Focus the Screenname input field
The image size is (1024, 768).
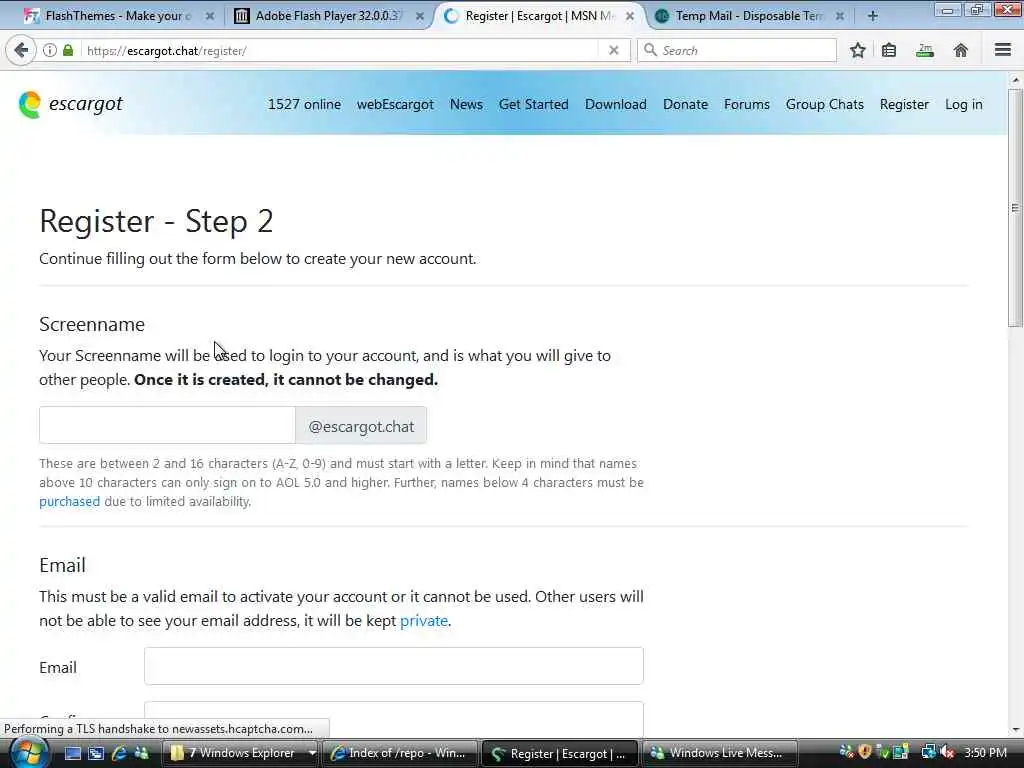point(167,425)
